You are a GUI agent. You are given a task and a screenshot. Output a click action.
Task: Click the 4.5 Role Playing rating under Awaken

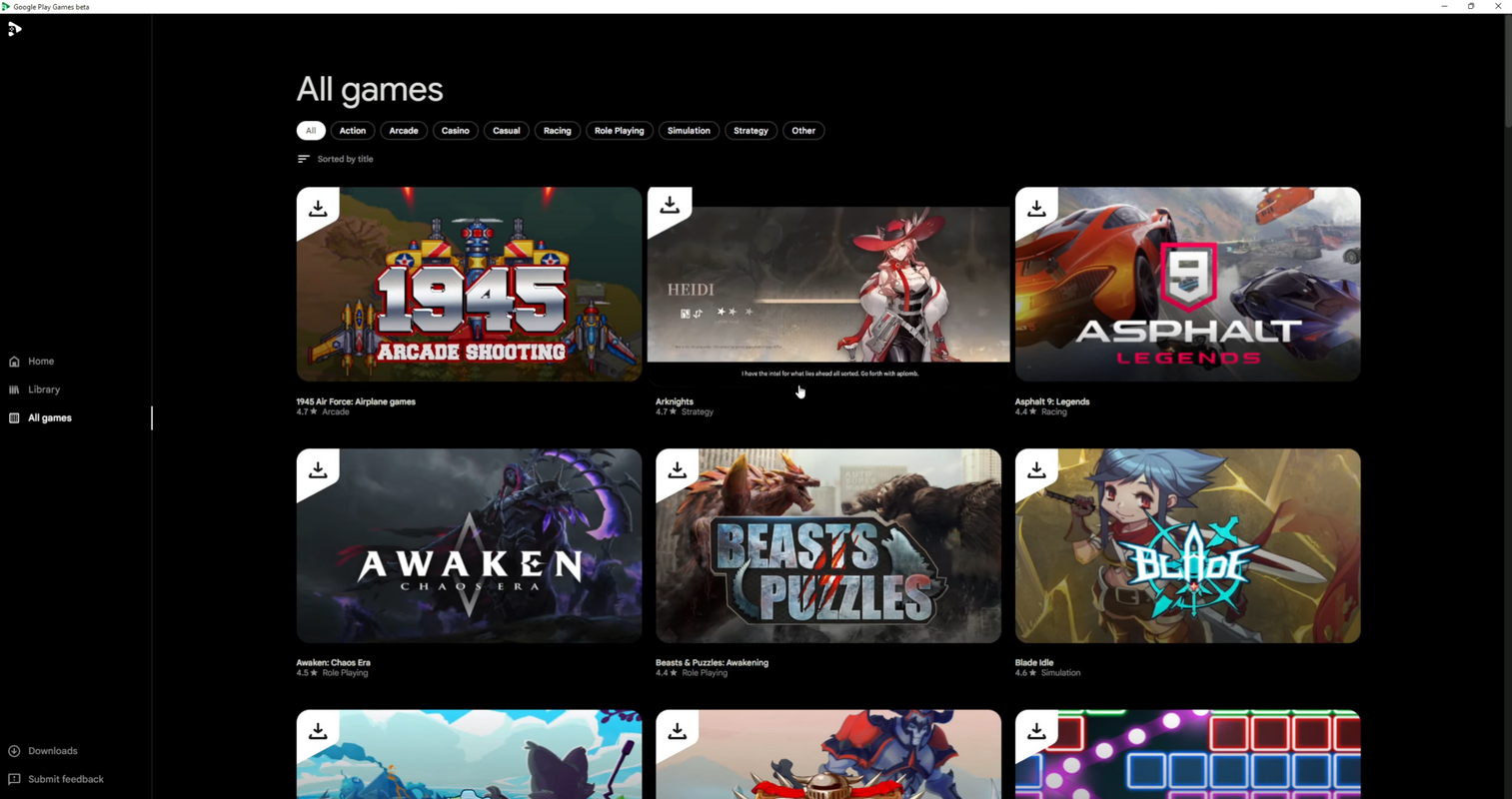(332, 673)
